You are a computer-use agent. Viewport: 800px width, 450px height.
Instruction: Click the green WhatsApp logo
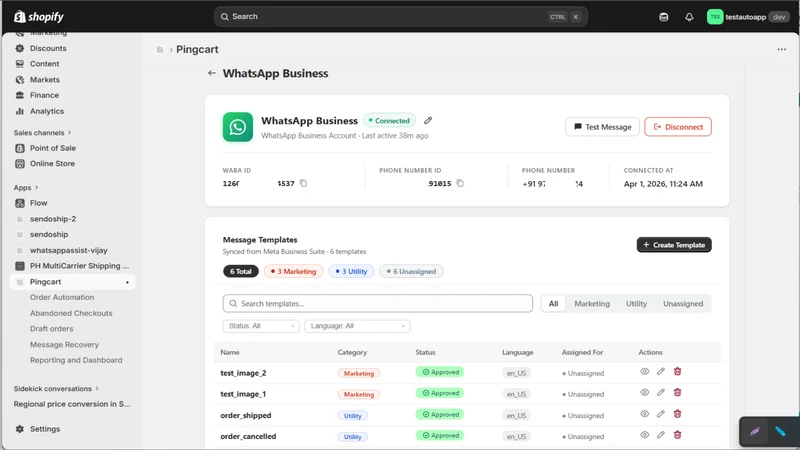[x=237, y=127]
